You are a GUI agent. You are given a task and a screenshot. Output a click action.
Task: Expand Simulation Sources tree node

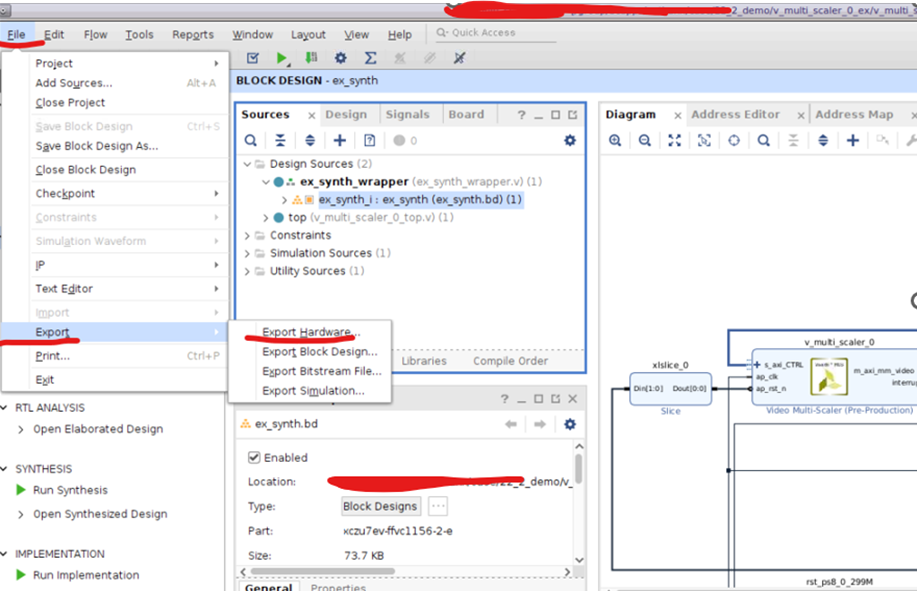coord(248,254)
